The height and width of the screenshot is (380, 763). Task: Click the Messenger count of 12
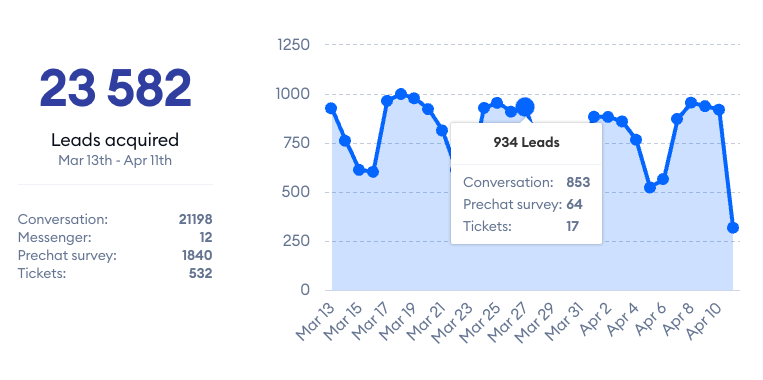[x=206, y=237]
